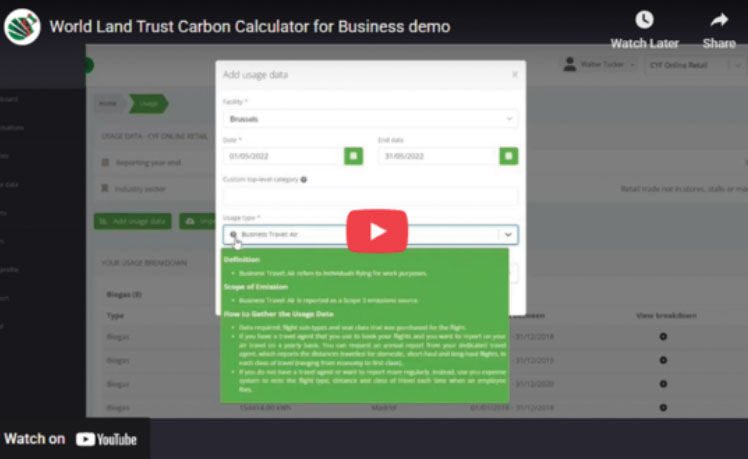The image size is (748, 459).
Task: Close the Add usage data dialog
Action: (x=515, y=74)
